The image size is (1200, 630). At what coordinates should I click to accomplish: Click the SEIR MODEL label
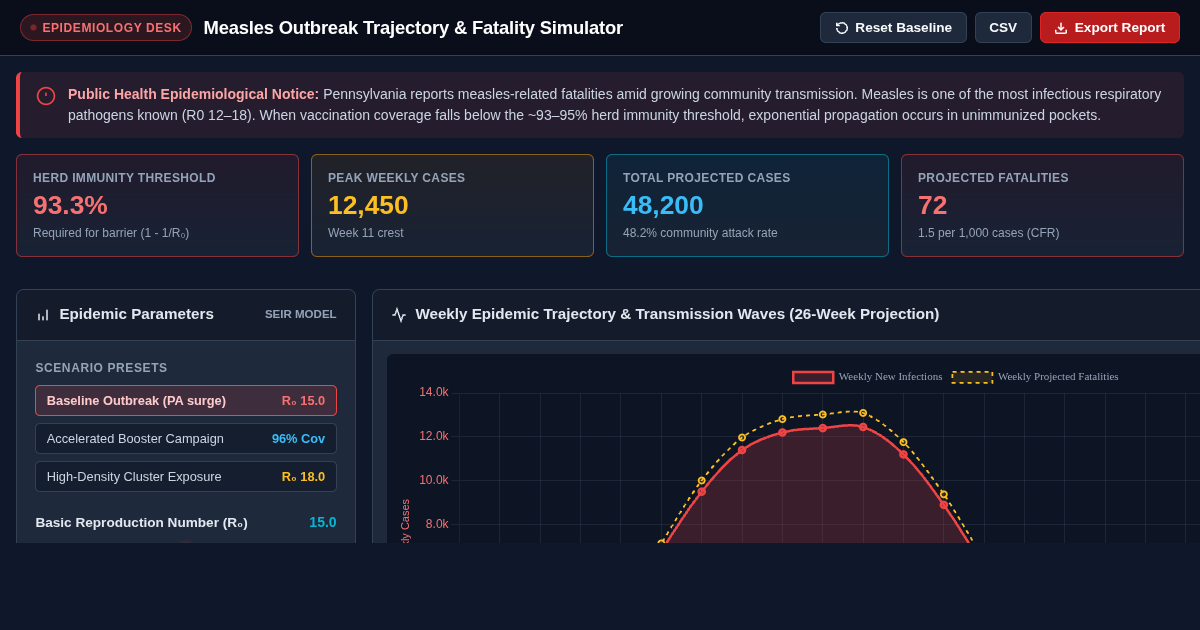click(x=301, y=314)
